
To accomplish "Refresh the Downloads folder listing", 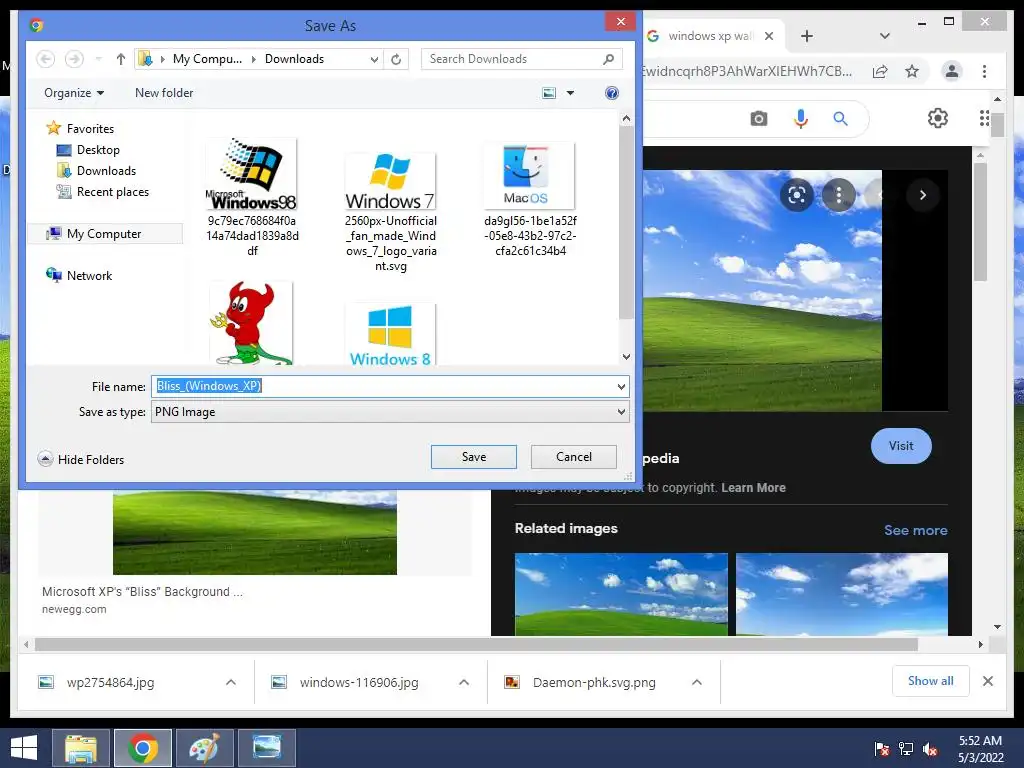I will (x=396, y=59).
